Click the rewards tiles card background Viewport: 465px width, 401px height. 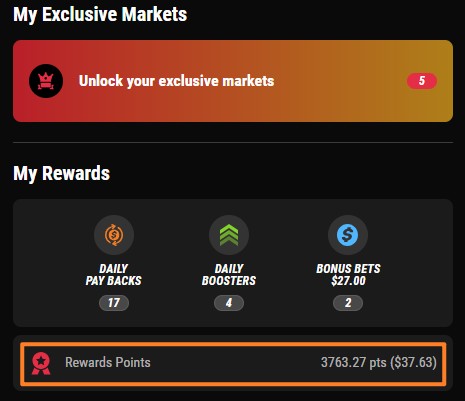(233, 263)
